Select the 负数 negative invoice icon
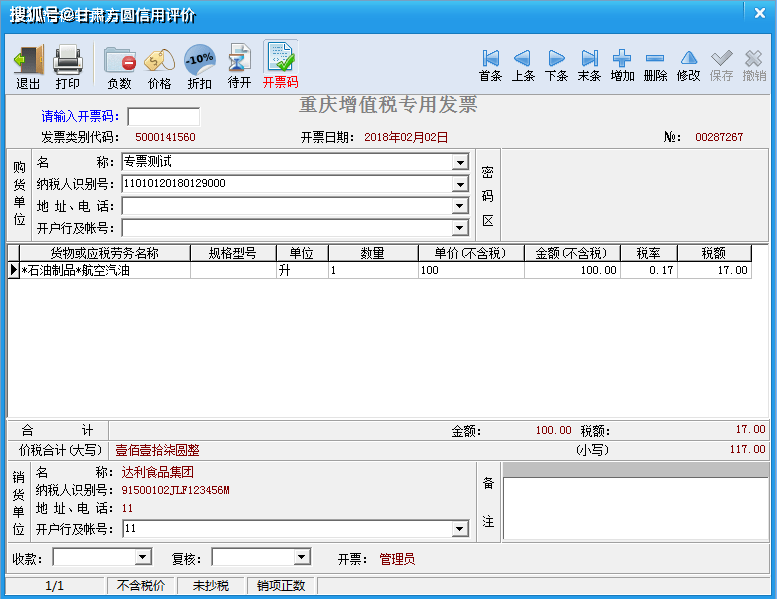Image resolution: width=777 pixels, height=599 pixels. 119,66
